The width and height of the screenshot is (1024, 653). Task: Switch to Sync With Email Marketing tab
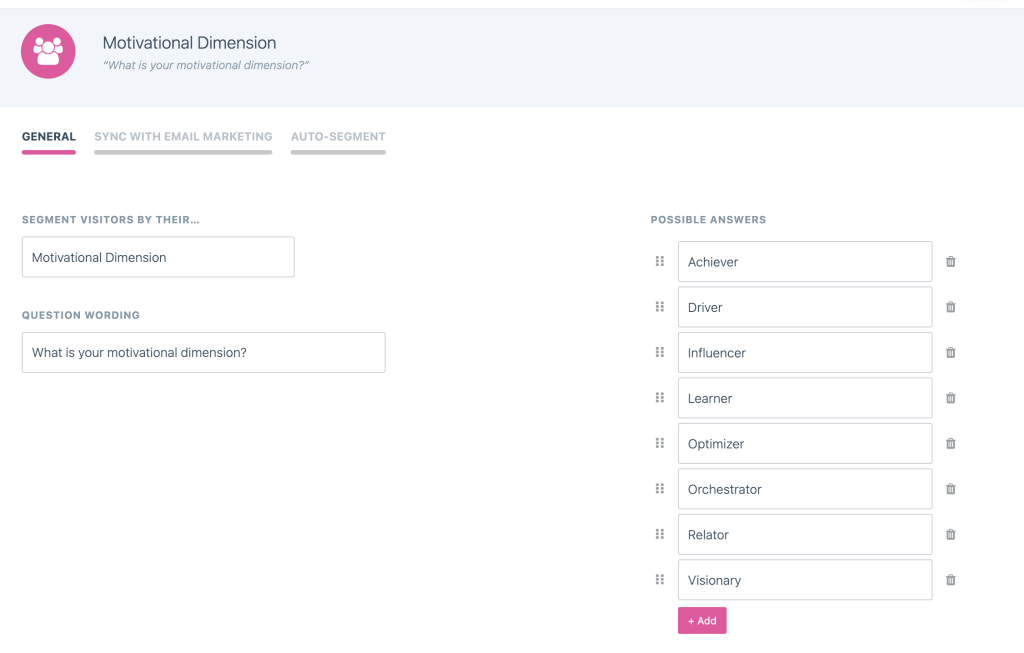point(183,137)
